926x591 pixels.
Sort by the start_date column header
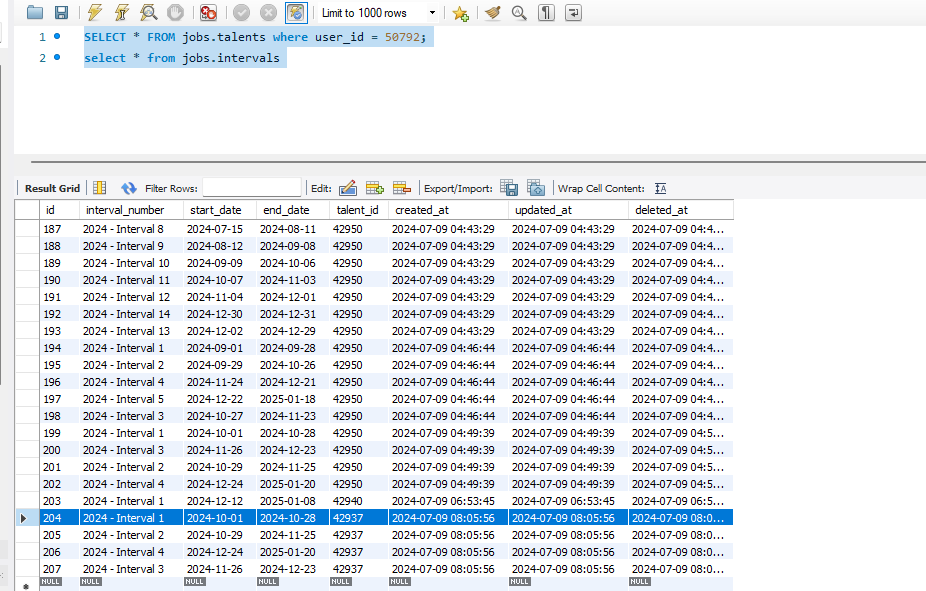(214, 210)
